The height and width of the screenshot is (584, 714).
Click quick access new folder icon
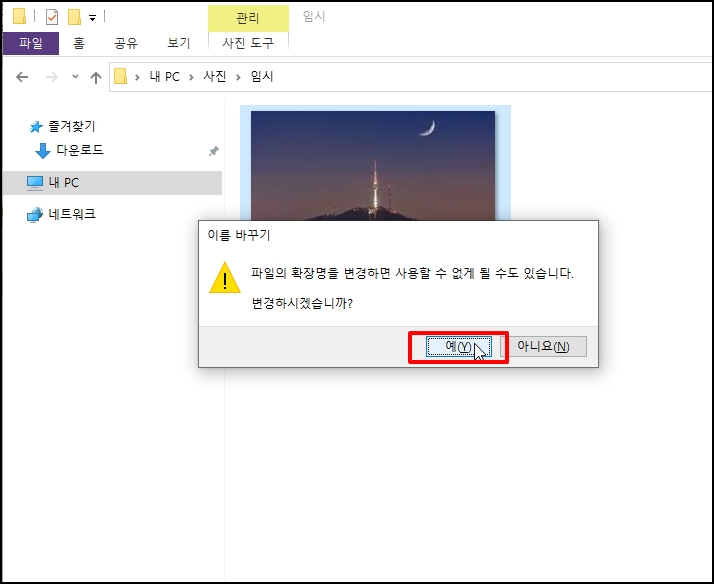click(x=74, y=17)
